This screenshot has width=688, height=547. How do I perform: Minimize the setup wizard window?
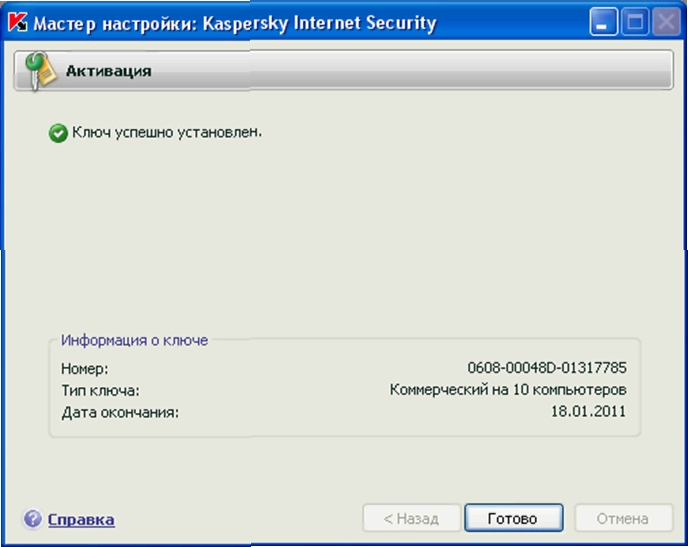click(603, 23)
